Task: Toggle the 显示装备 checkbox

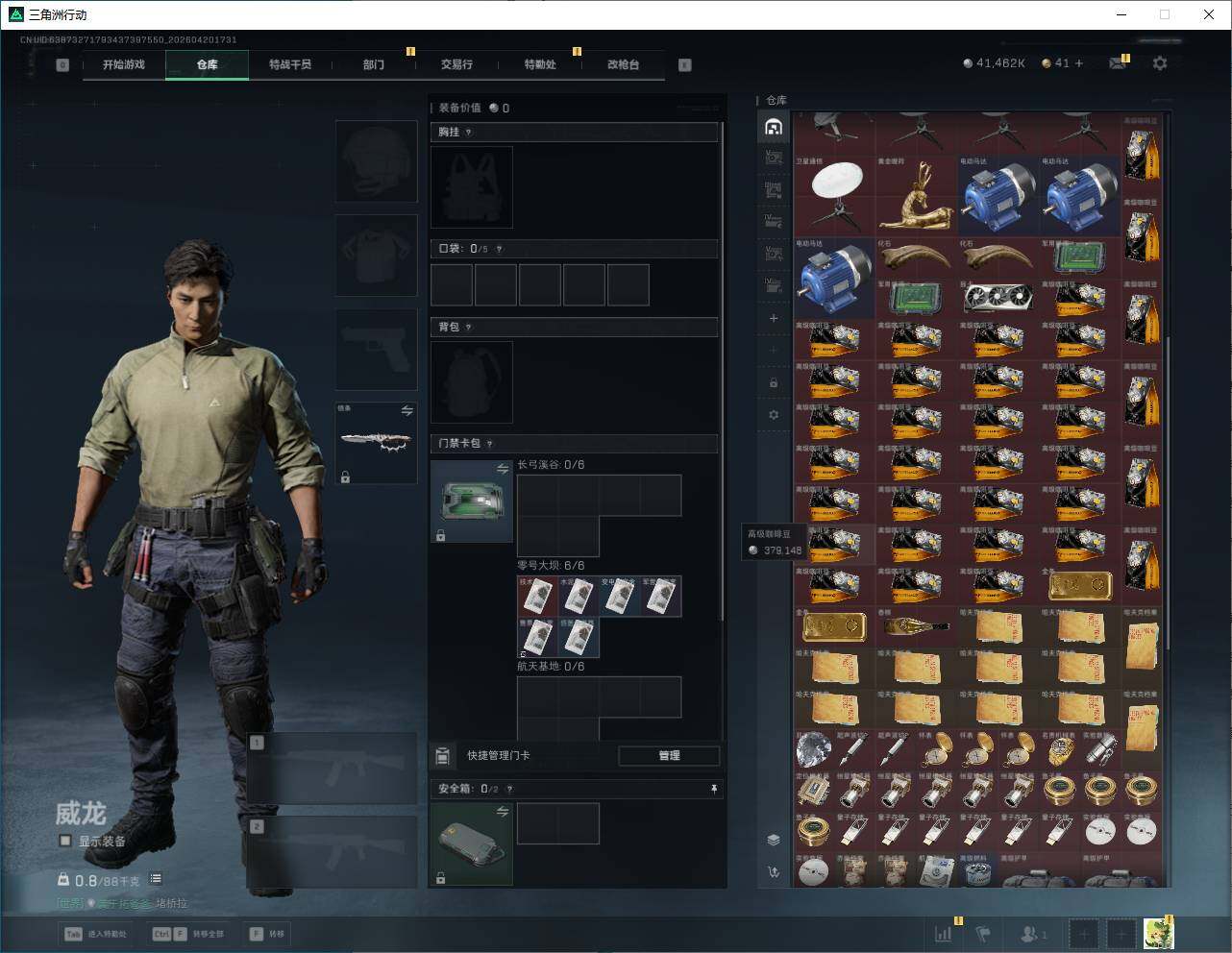Action: [65, 841]
